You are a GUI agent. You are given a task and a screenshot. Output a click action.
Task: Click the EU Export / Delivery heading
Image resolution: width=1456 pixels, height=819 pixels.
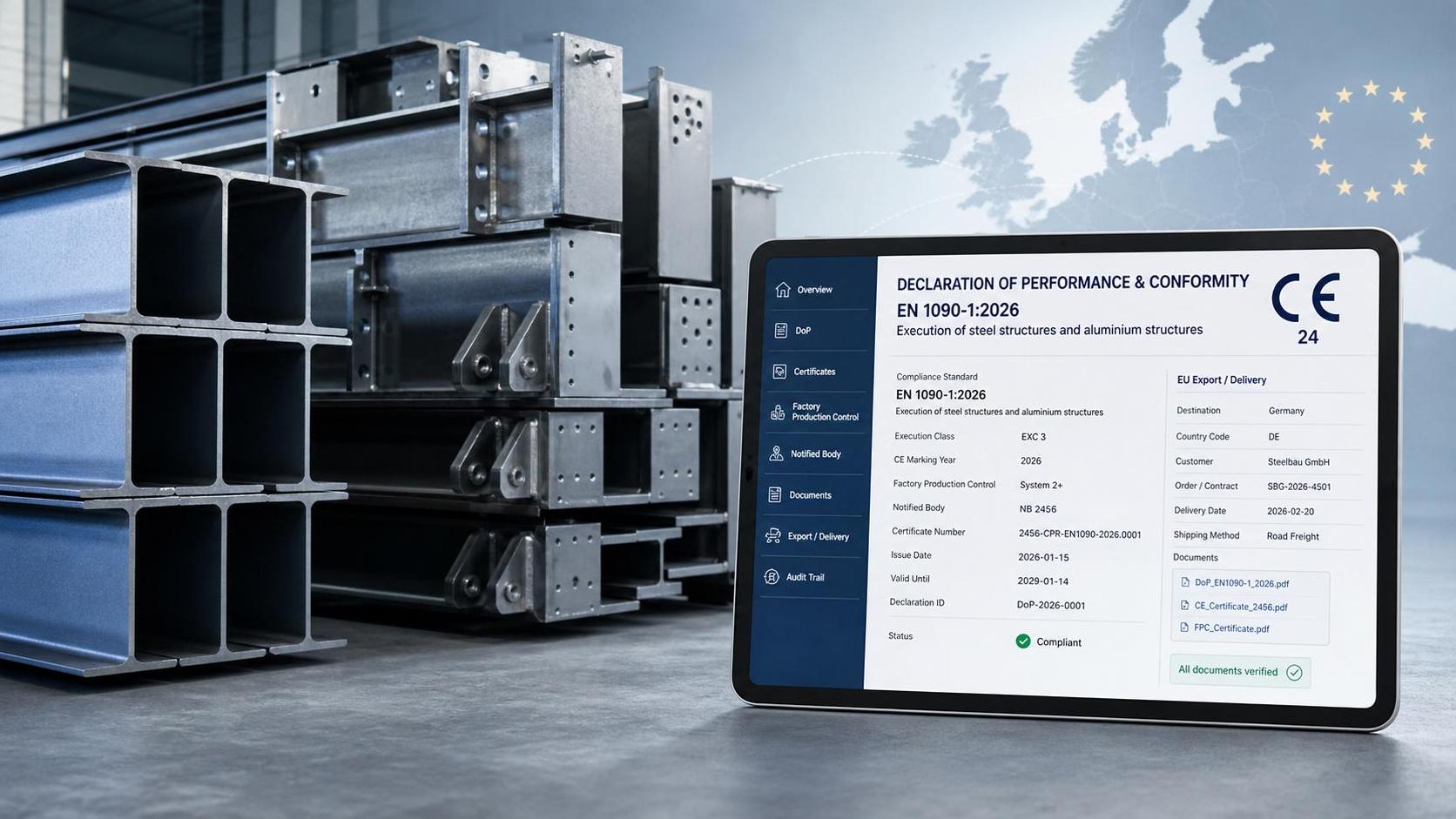1222,380
